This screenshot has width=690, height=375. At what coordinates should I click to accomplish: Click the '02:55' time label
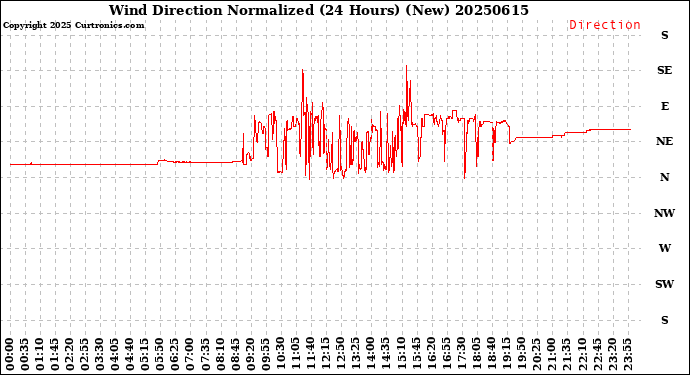pos(85,354)
